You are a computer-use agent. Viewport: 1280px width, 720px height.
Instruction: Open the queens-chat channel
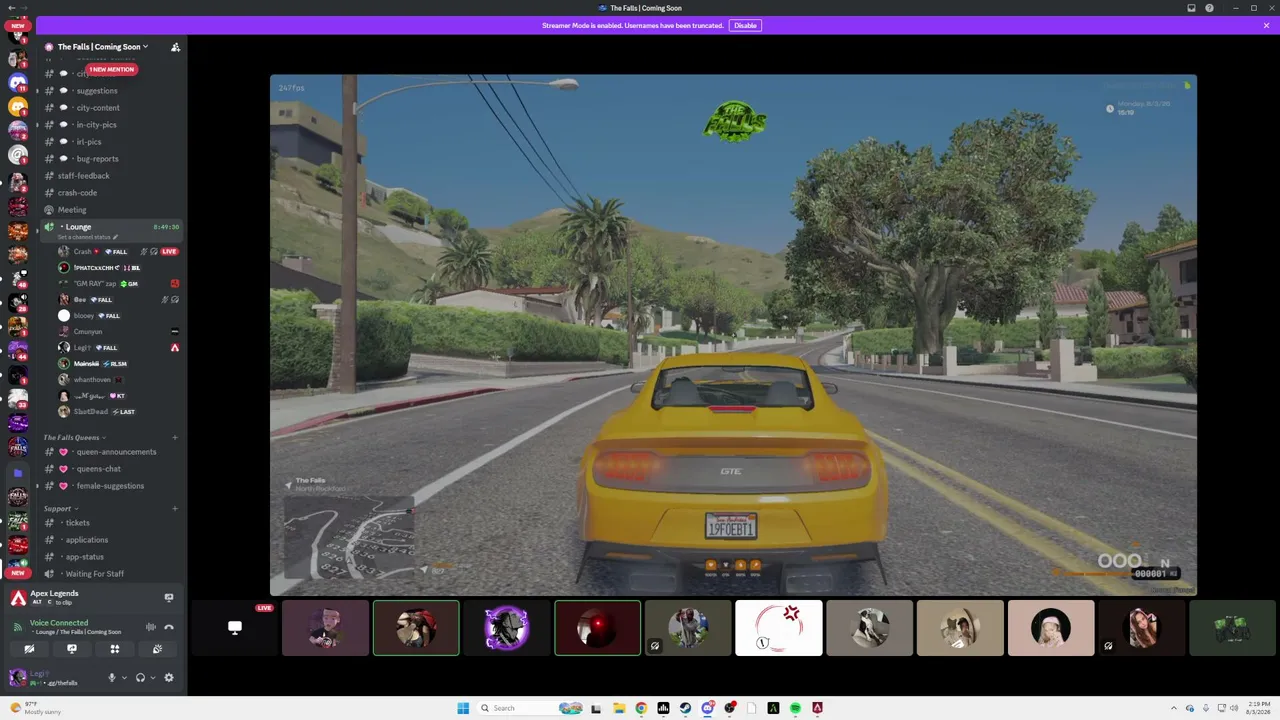(98, 469)
